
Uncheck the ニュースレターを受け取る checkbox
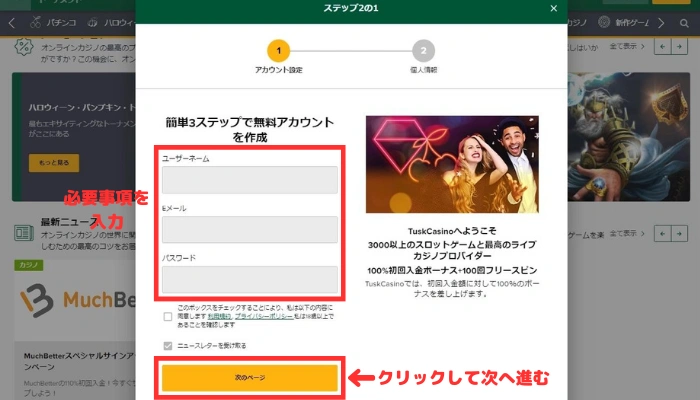click(168, 346)
